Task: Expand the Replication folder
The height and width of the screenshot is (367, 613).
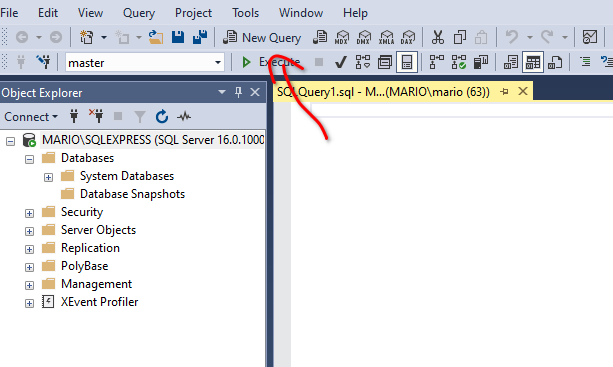Action: click(29, 249)
